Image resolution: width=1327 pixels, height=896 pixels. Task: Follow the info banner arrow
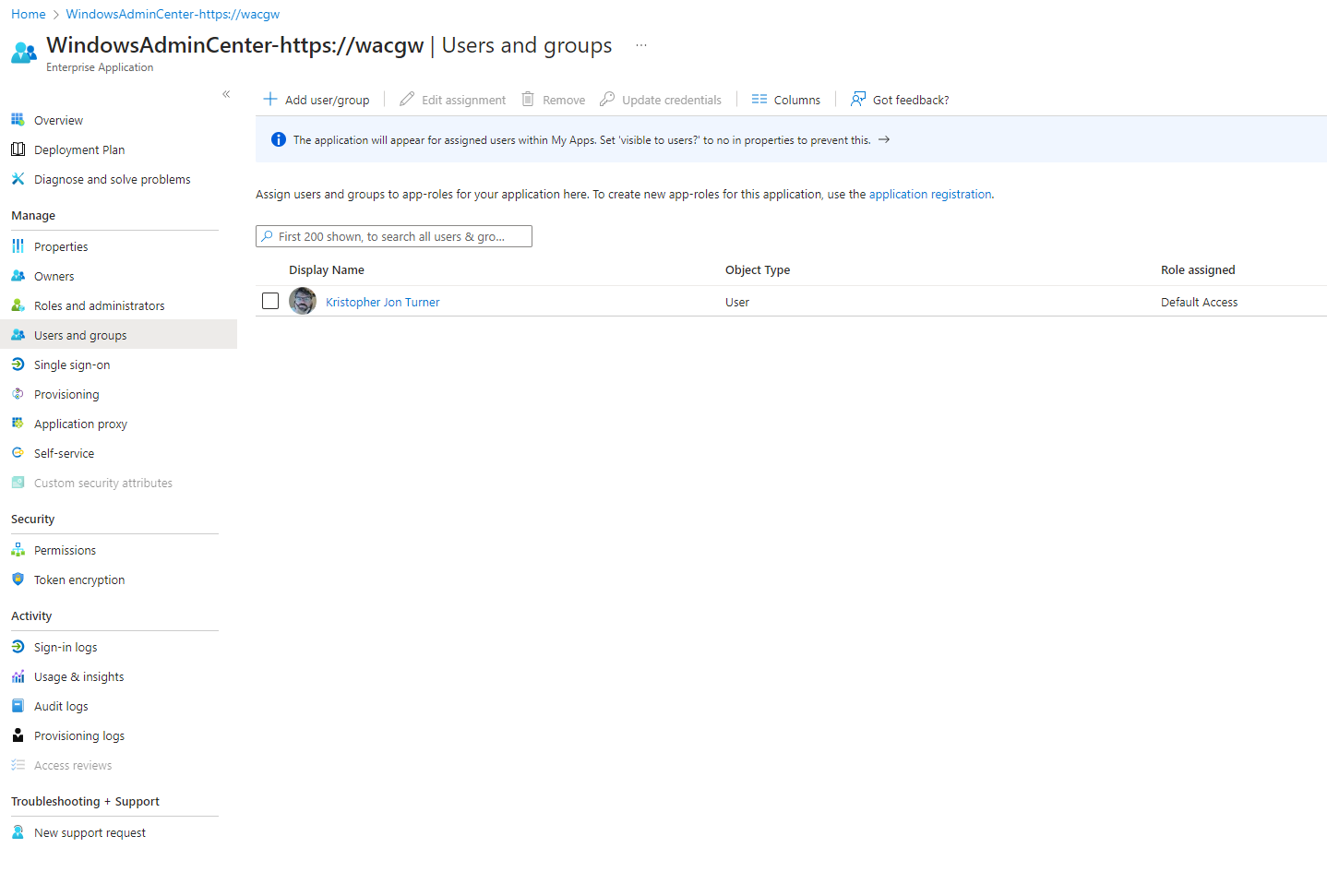[x=884, y=140]
